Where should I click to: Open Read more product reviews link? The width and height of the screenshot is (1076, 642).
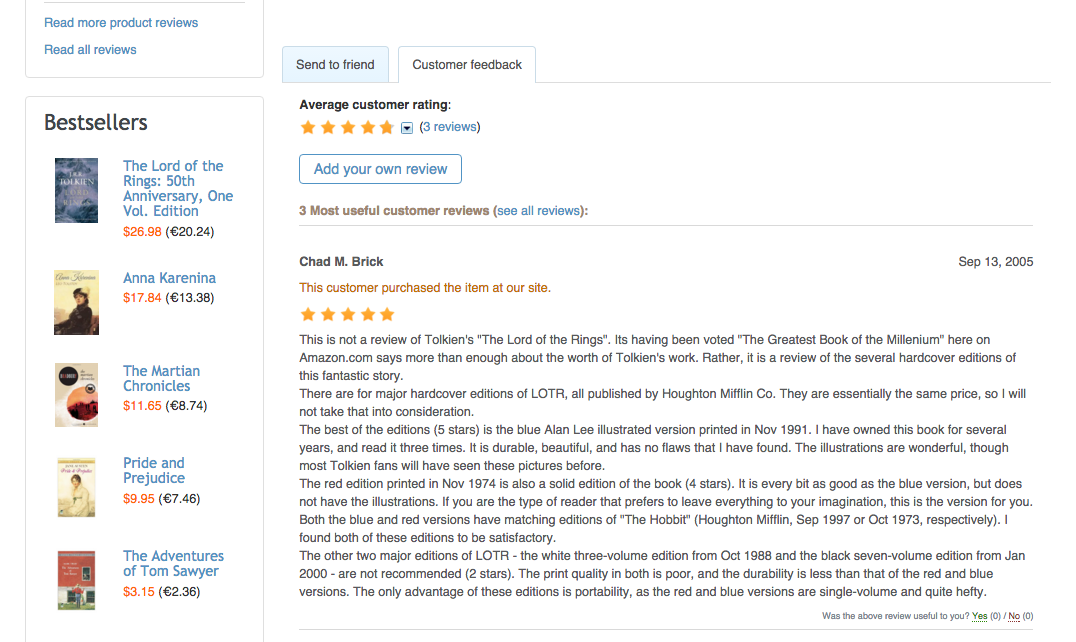pyautogui.click(x=121, y=23)
